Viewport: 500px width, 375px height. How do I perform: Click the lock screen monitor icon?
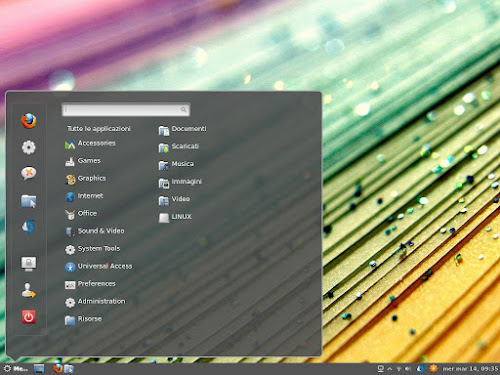29,263
